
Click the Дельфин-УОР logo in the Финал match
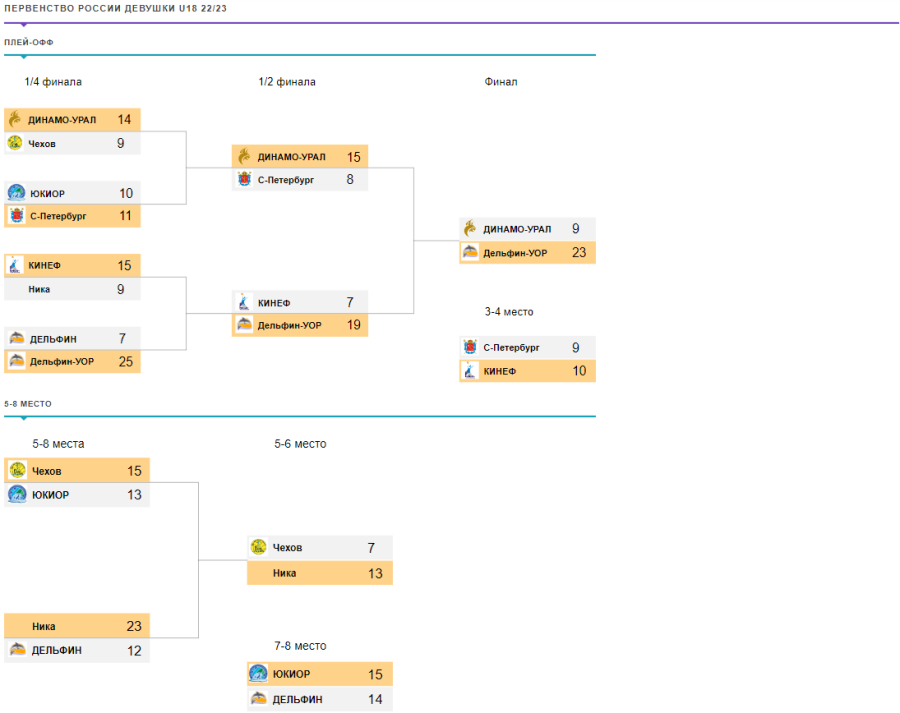(470, 253)
